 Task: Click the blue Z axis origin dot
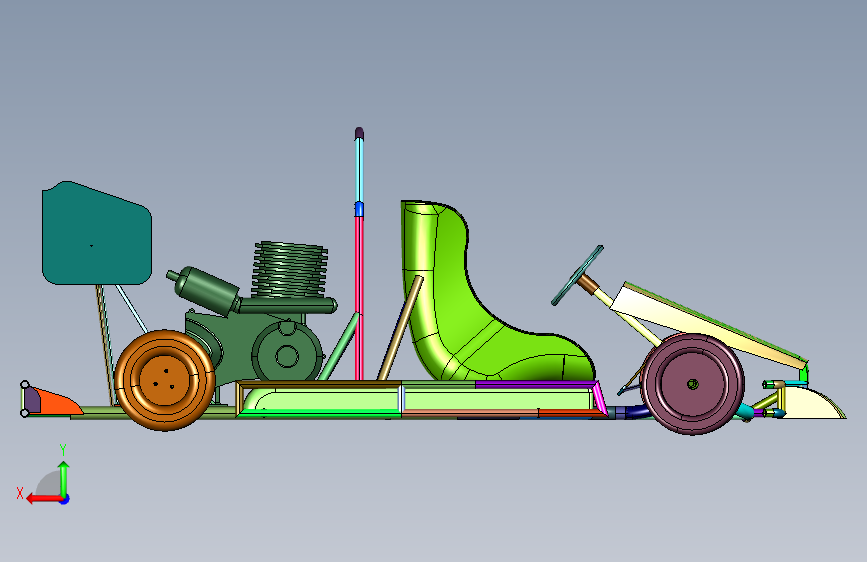(65, 499)
